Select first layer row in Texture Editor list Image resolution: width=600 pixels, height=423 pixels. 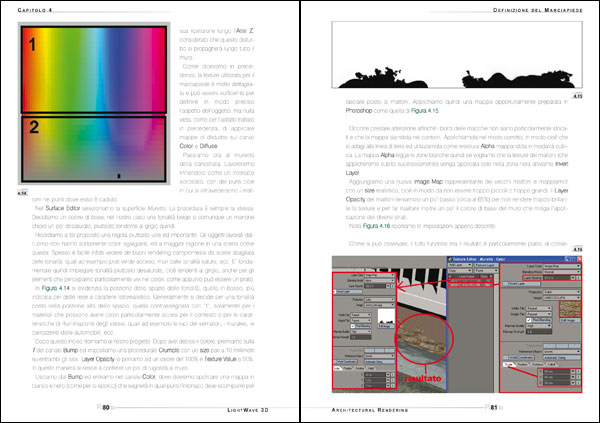point(471,281)
